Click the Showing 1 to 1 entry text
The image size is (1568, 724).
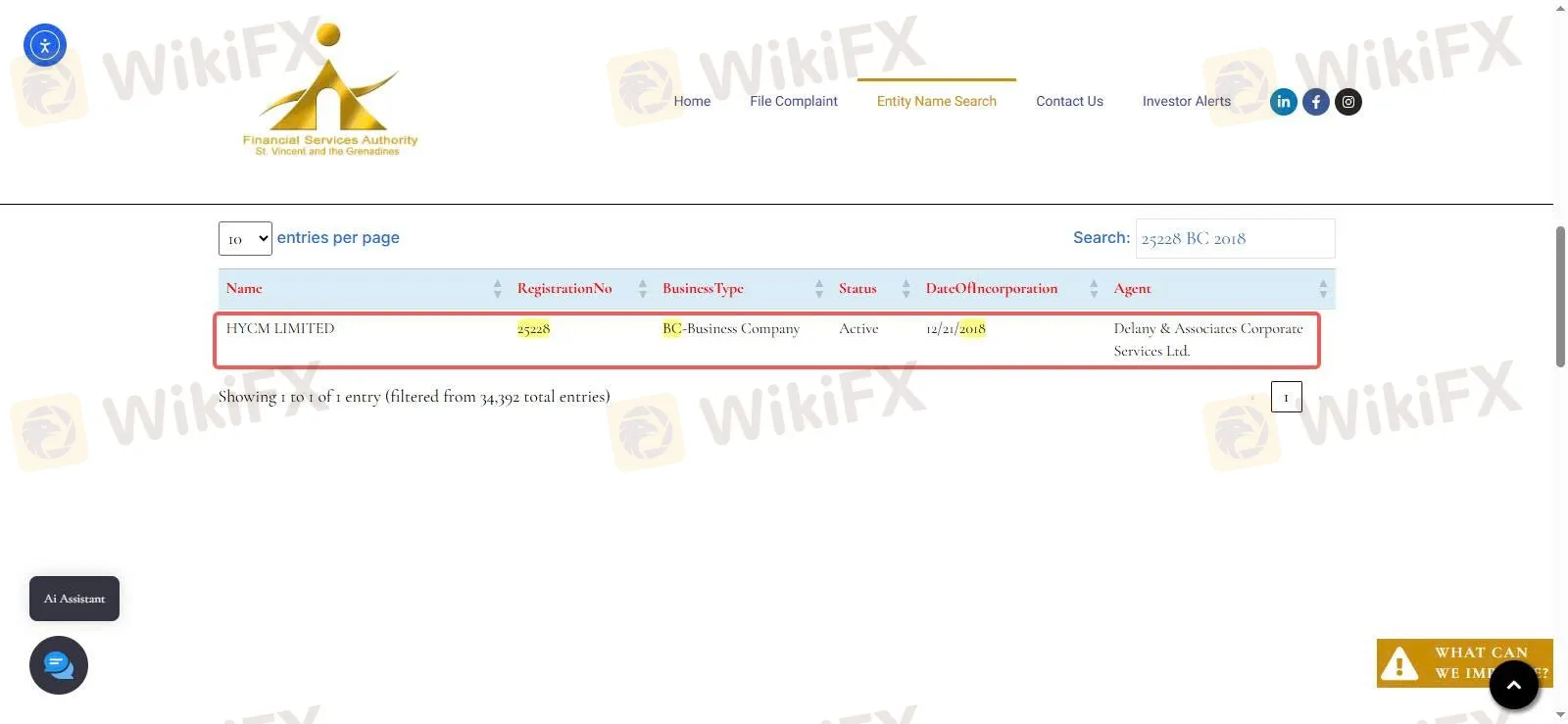coord(414,397)
